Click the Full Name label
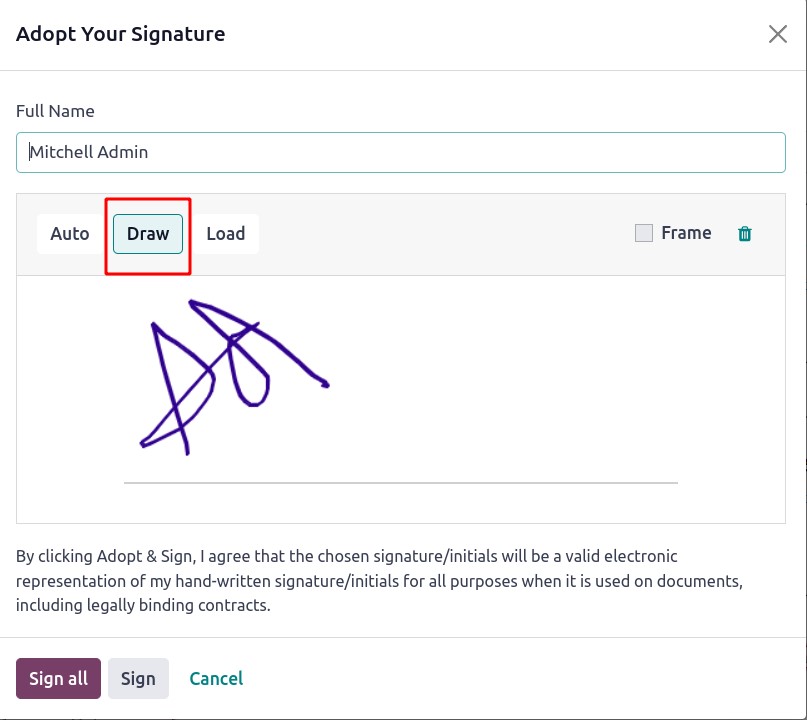The width and height of the screenshot is (807, 720). (55, 111)
